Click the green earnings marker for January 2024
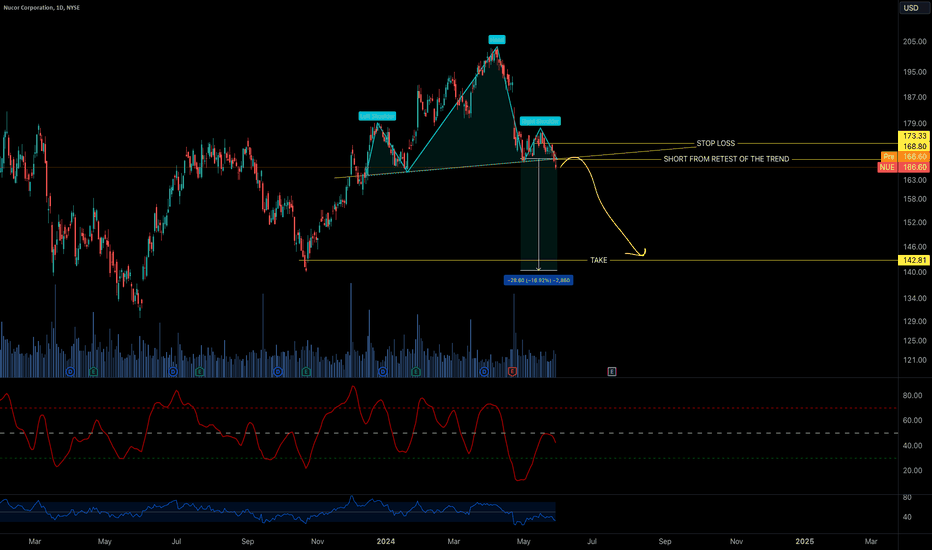The image size is (932, 550). (x=415, y=372)
